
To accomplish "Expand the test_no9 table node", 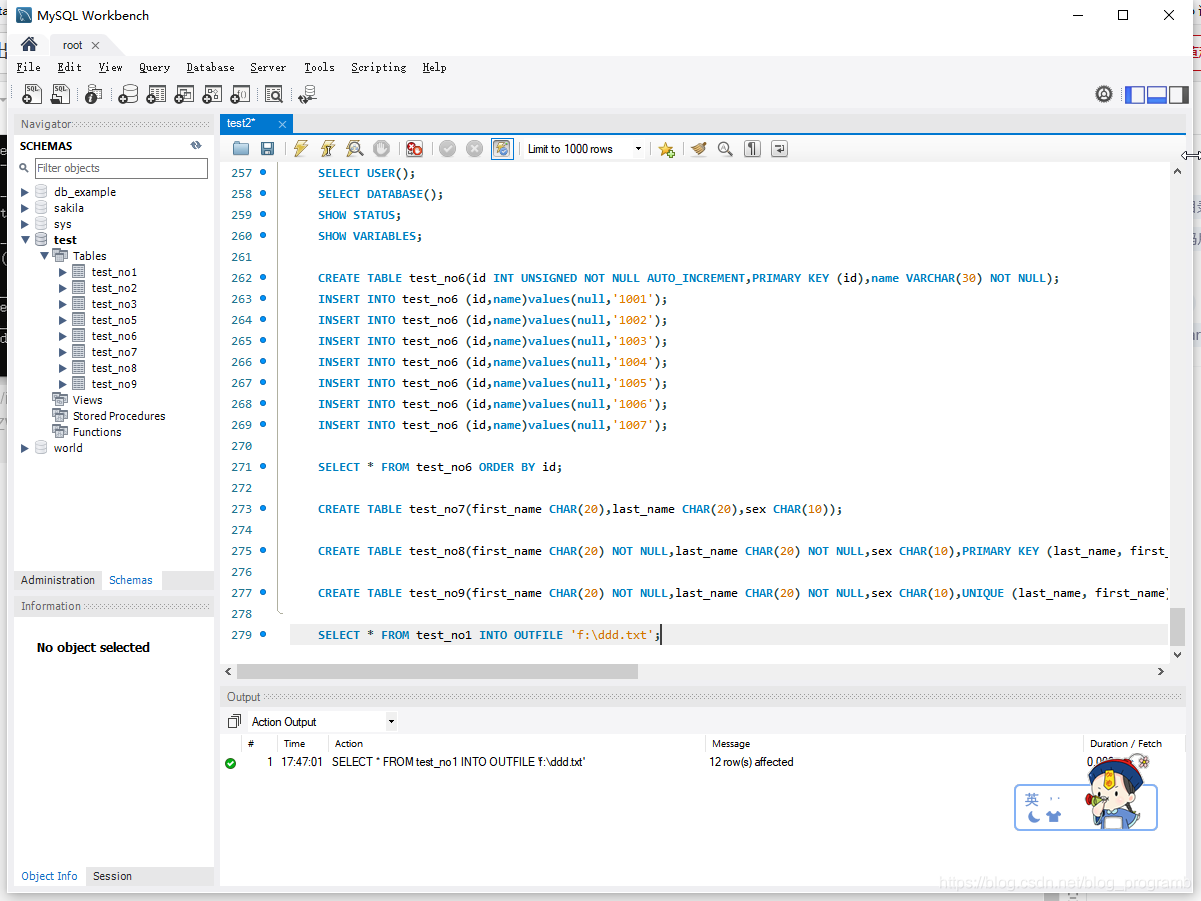I will [63, 384].
